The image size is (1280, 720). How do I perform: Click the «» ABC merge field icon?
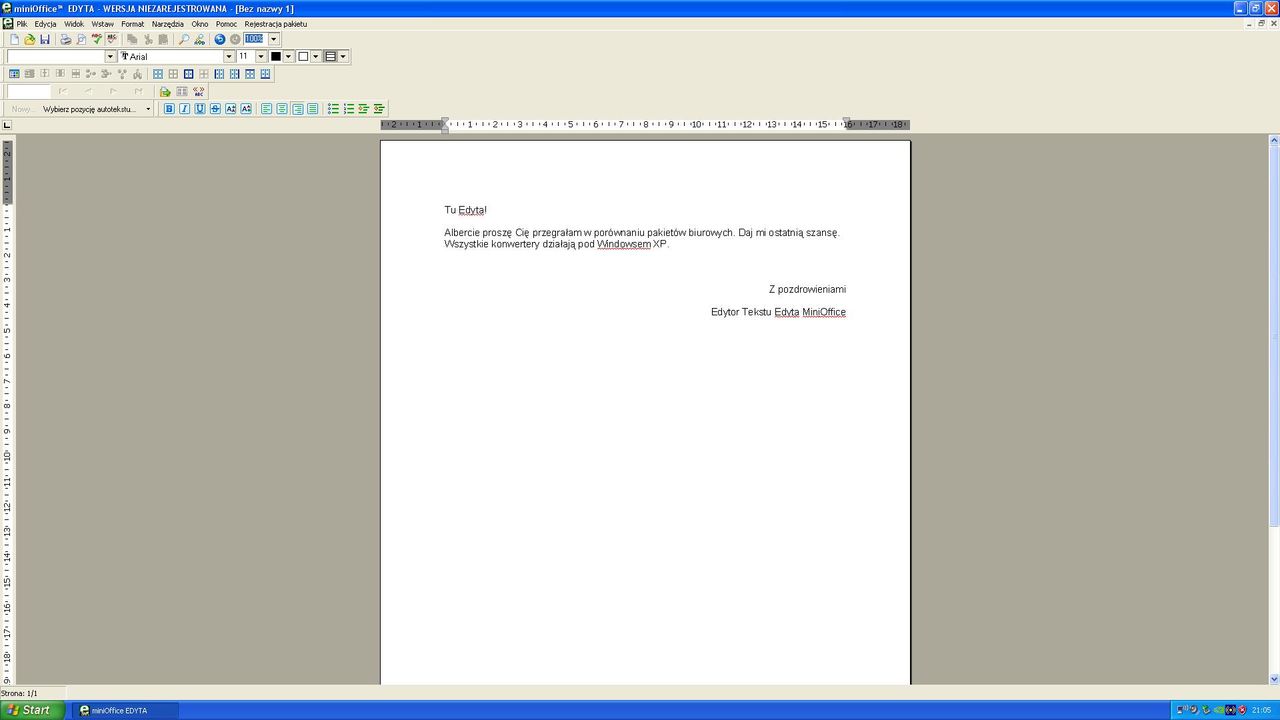(199, 92)
